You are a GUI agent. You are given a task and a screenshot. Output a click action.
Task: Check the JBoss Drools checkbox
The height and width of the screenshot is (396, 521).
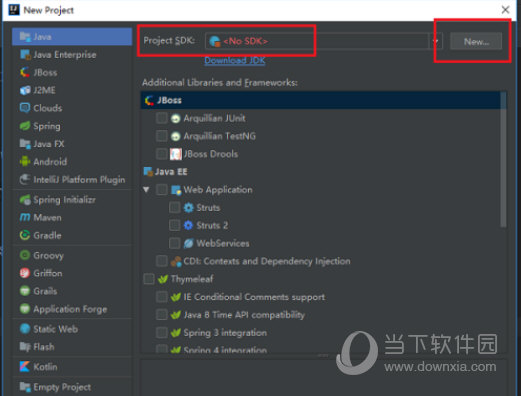162,154
